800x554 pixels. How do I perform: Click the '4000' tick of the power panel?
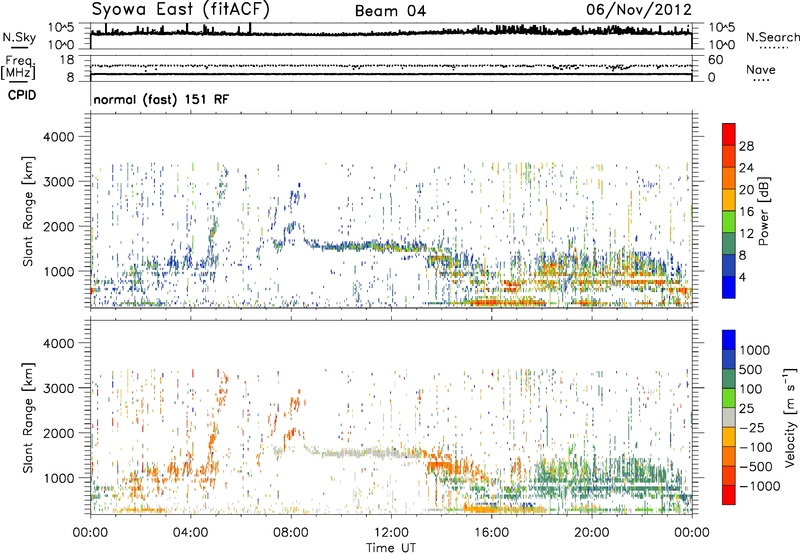(58, 137)
